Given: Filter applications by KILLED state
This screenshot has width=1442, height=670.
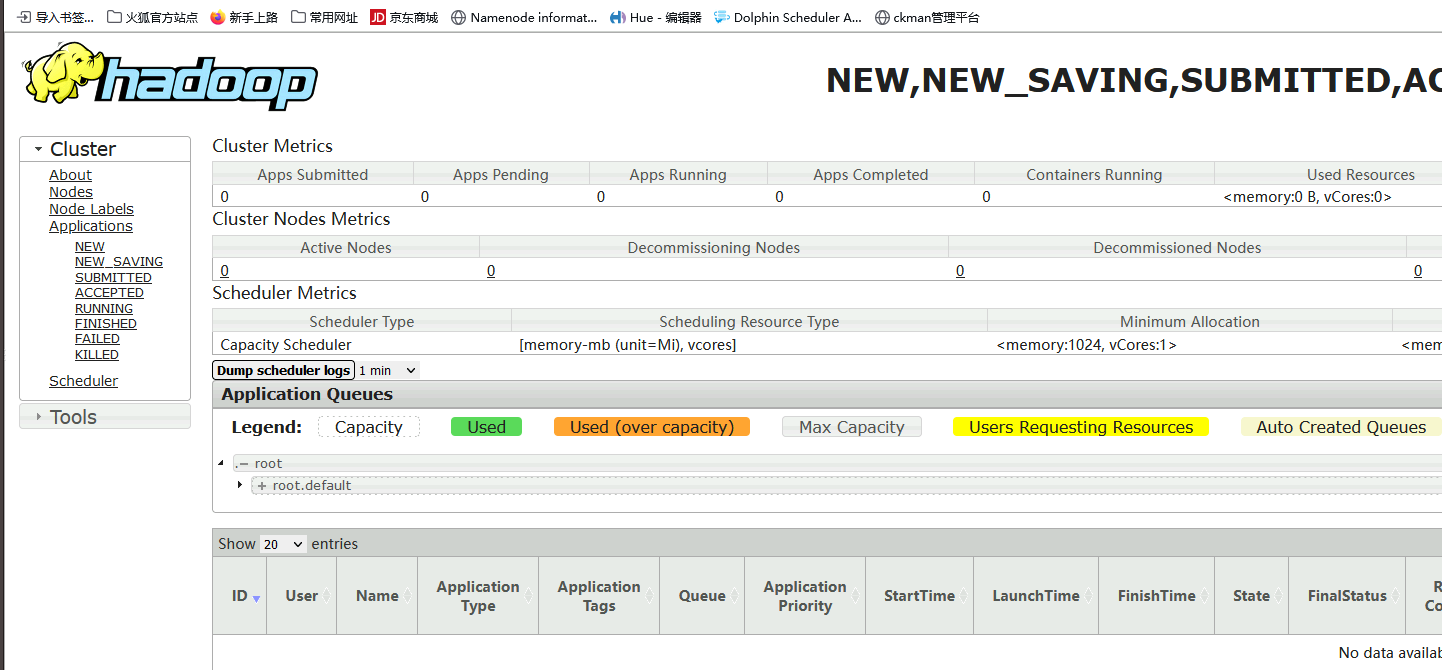Looking at the screenshot, I should (x=97, y=355).
